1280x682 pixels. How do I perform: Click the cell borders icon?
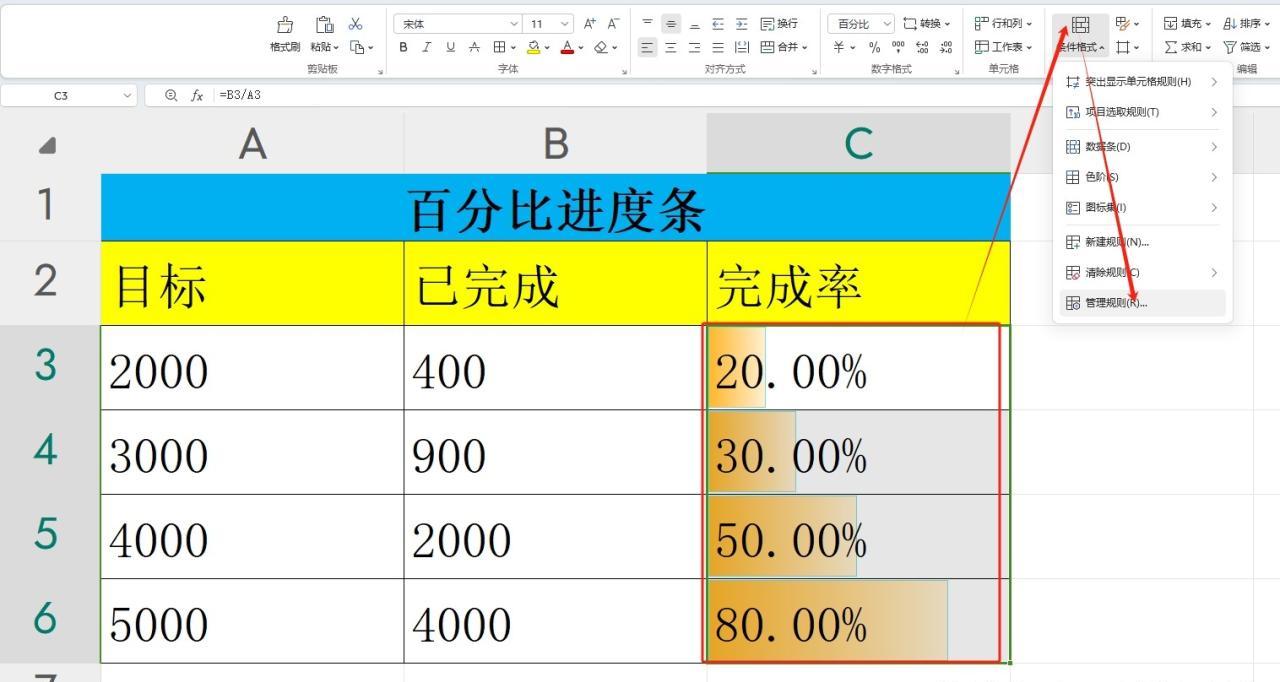click(499, 47)
